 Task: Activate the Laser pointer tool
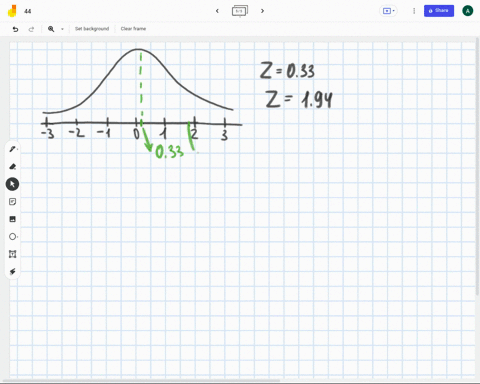[x=12, y=272]
